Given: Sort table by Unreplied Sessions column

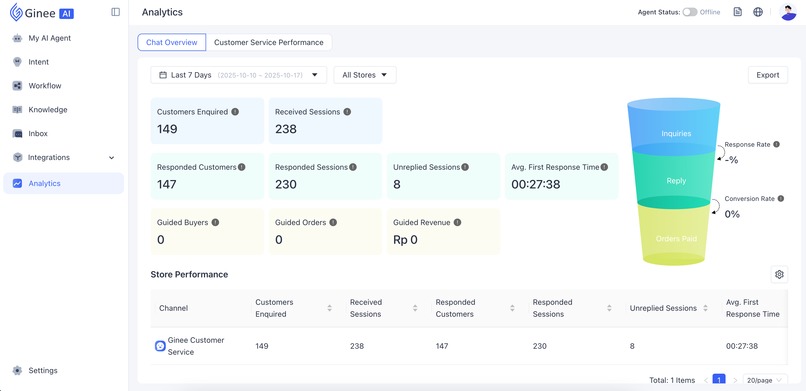Looking at the screenshot, I should coord(705,308).
